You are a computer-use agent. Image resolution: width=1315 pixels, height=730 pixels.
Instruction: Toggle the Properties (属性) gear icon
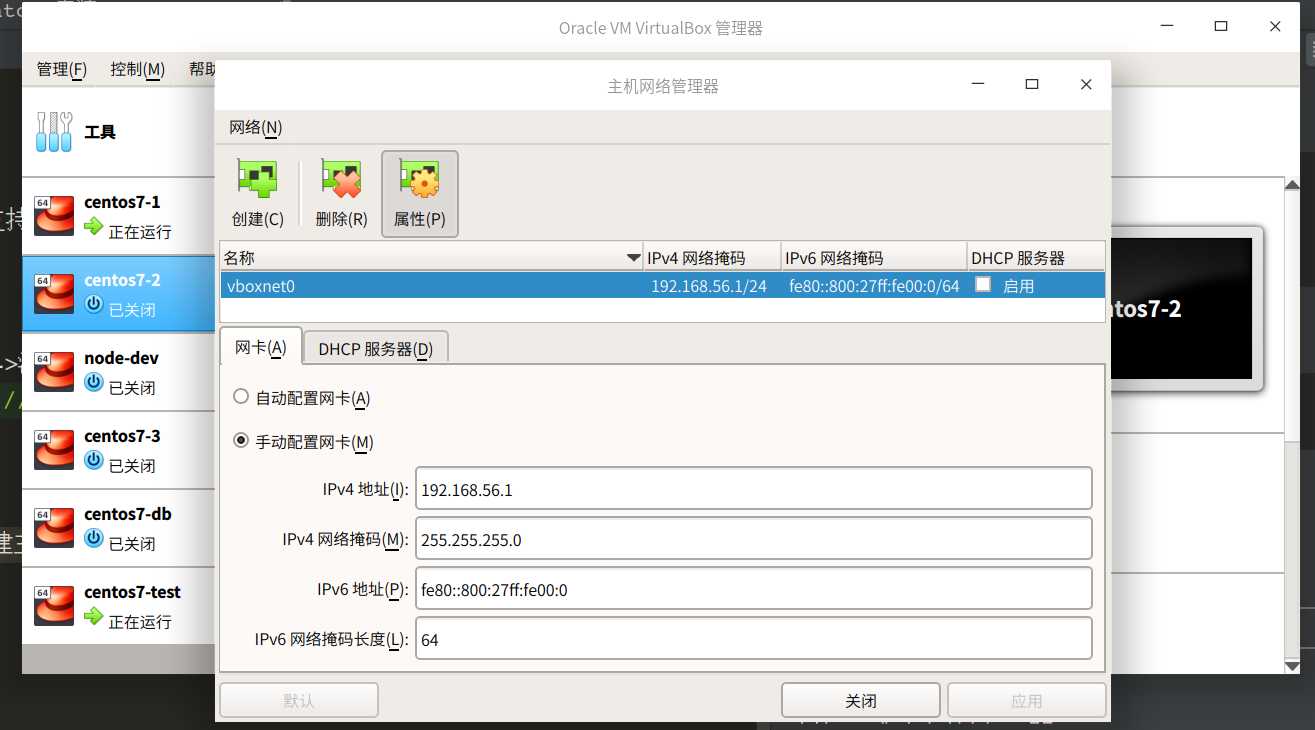coord(420,181)
